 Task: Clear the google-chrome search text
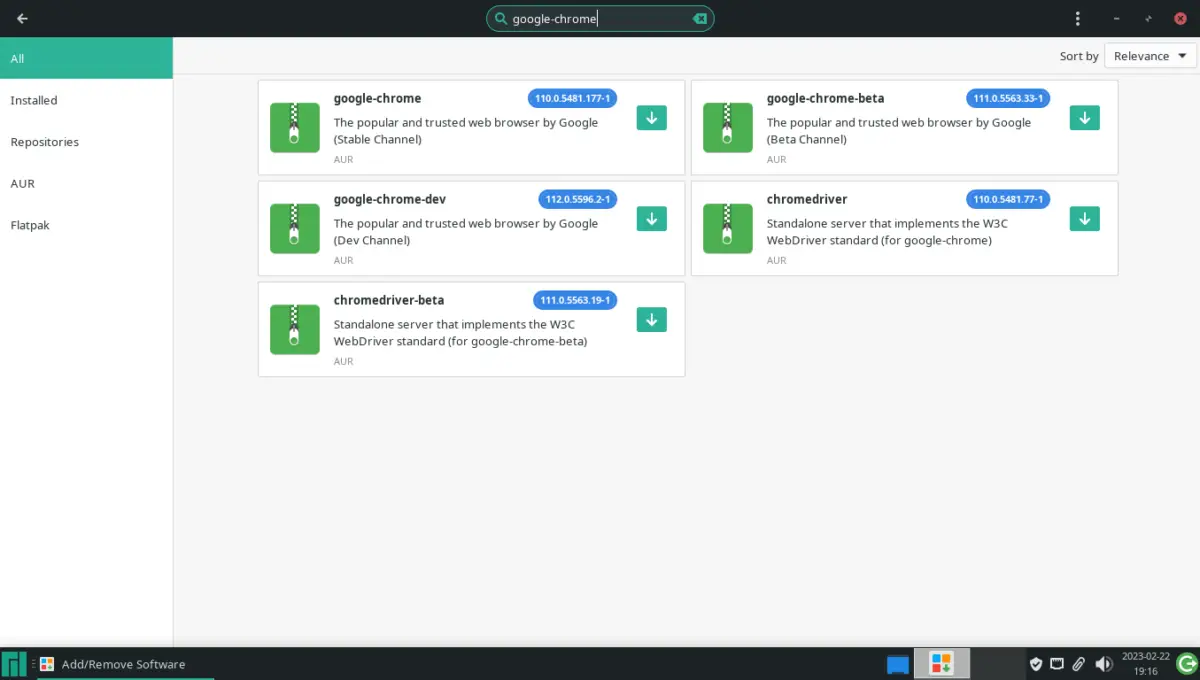coord(700,19)
